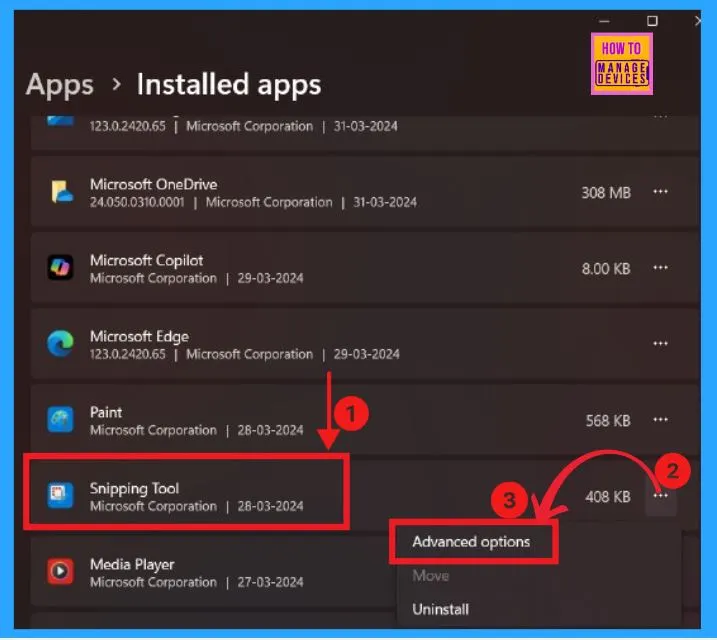717x640 pixels.
Task: Click the 408 KB size value
Action: [608, 496]
